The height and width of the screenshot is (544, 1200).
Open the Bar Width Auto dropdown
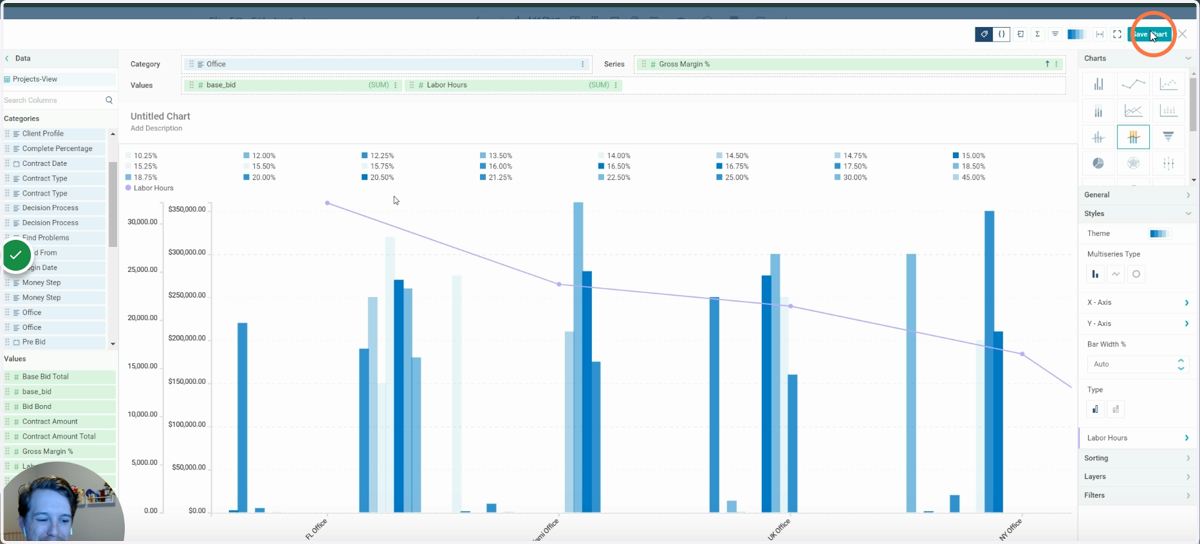[x=1138, y=364]
